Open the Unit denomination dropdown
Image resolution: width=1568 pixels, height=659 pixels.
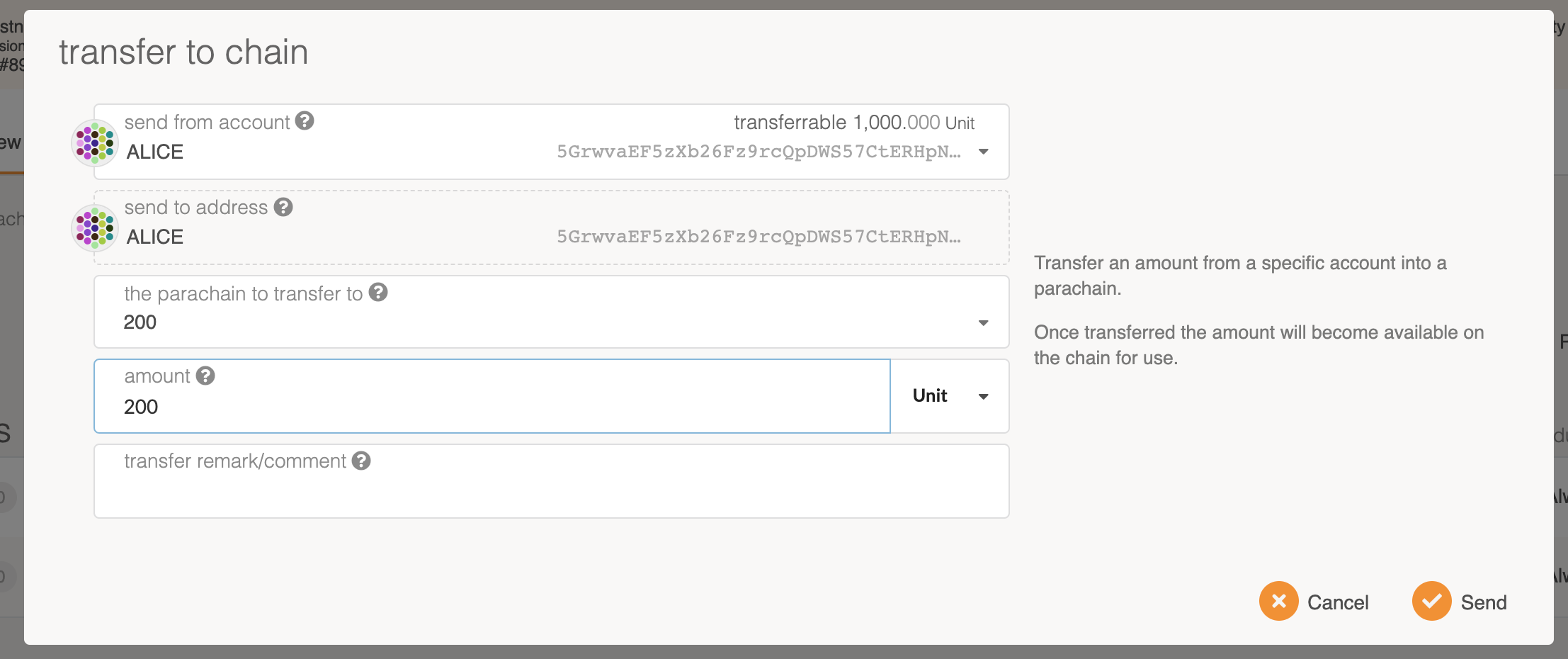point(949,396)
